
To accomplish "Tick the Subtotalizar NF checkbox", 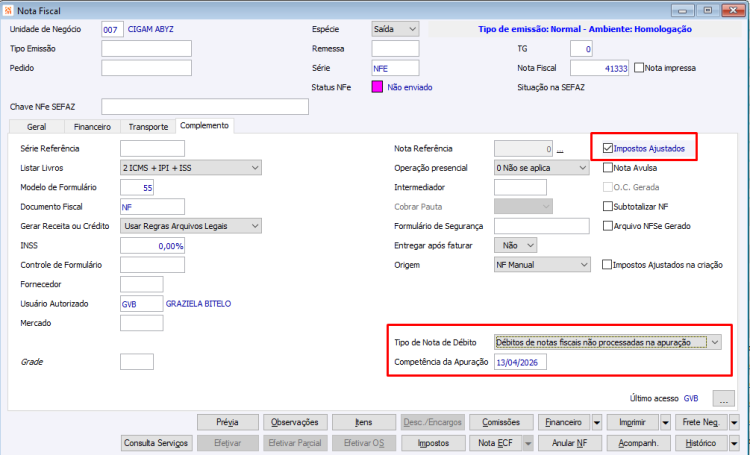I will click(x=607, y=207).
